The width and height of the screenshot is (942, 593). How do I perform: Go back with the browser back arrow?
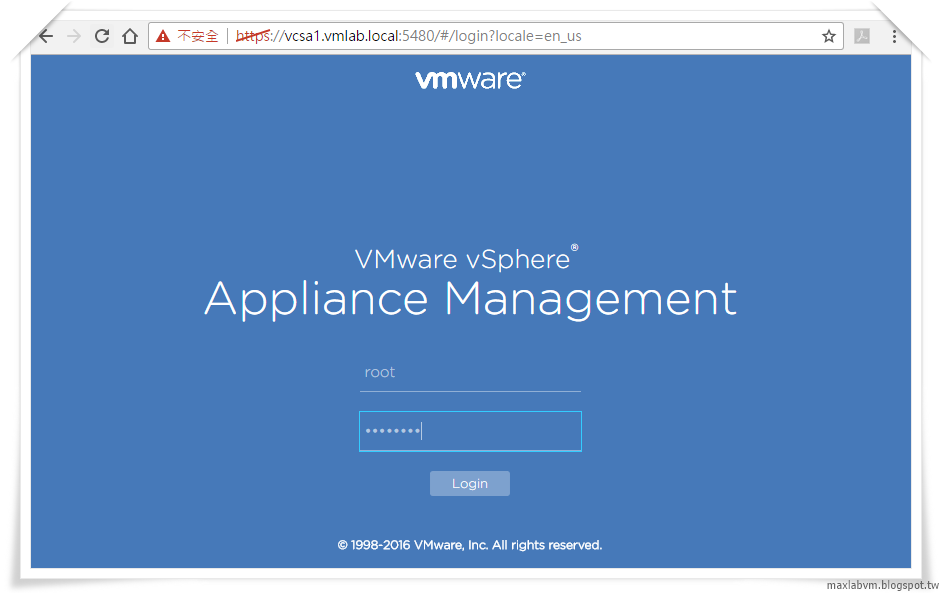[46, 36]
